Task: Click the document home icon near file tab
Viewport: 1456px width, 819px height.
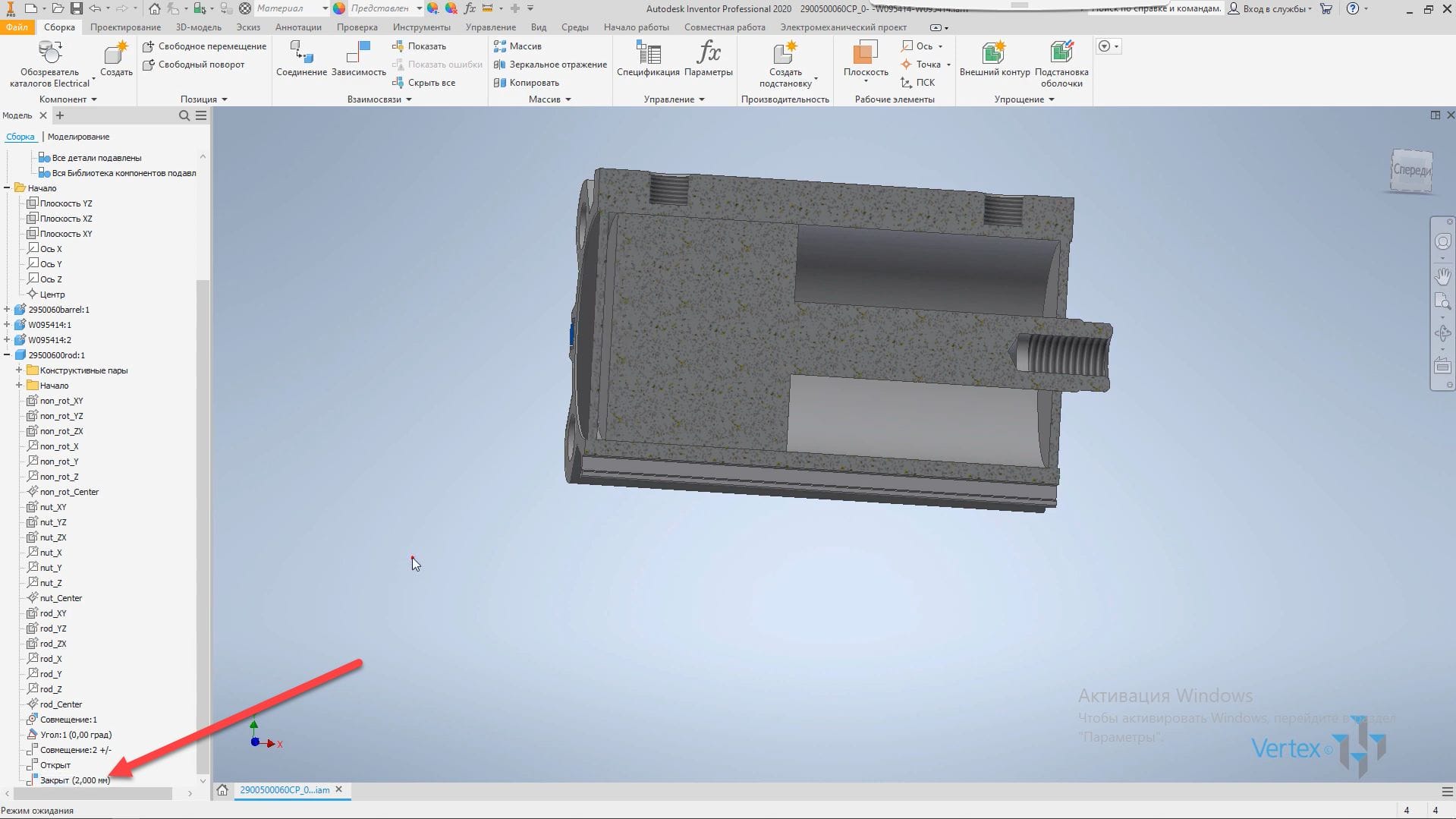Action: [x=222, y=790]
